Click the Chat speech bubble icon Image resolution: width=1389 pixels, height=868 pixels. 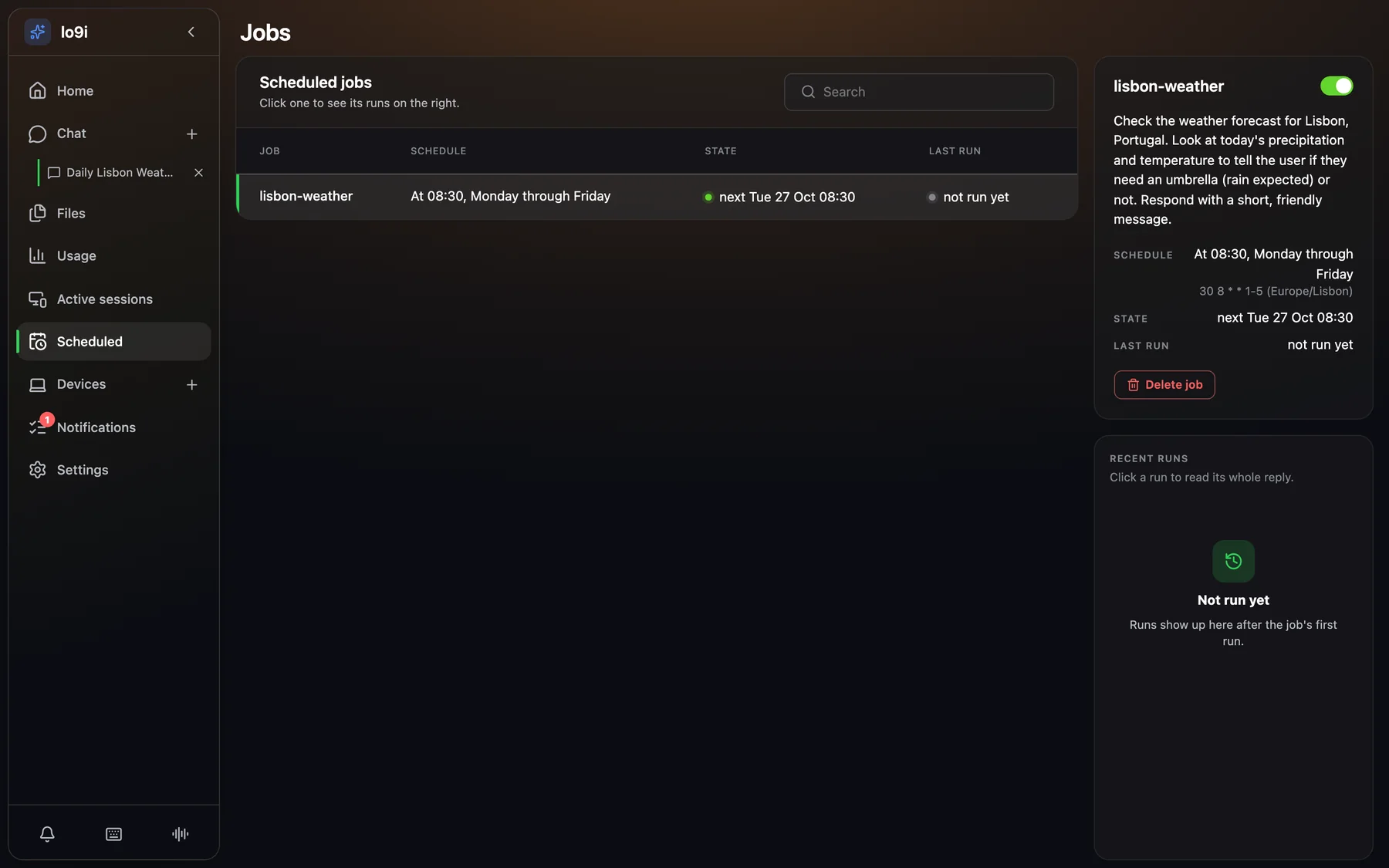coord(37,133)
